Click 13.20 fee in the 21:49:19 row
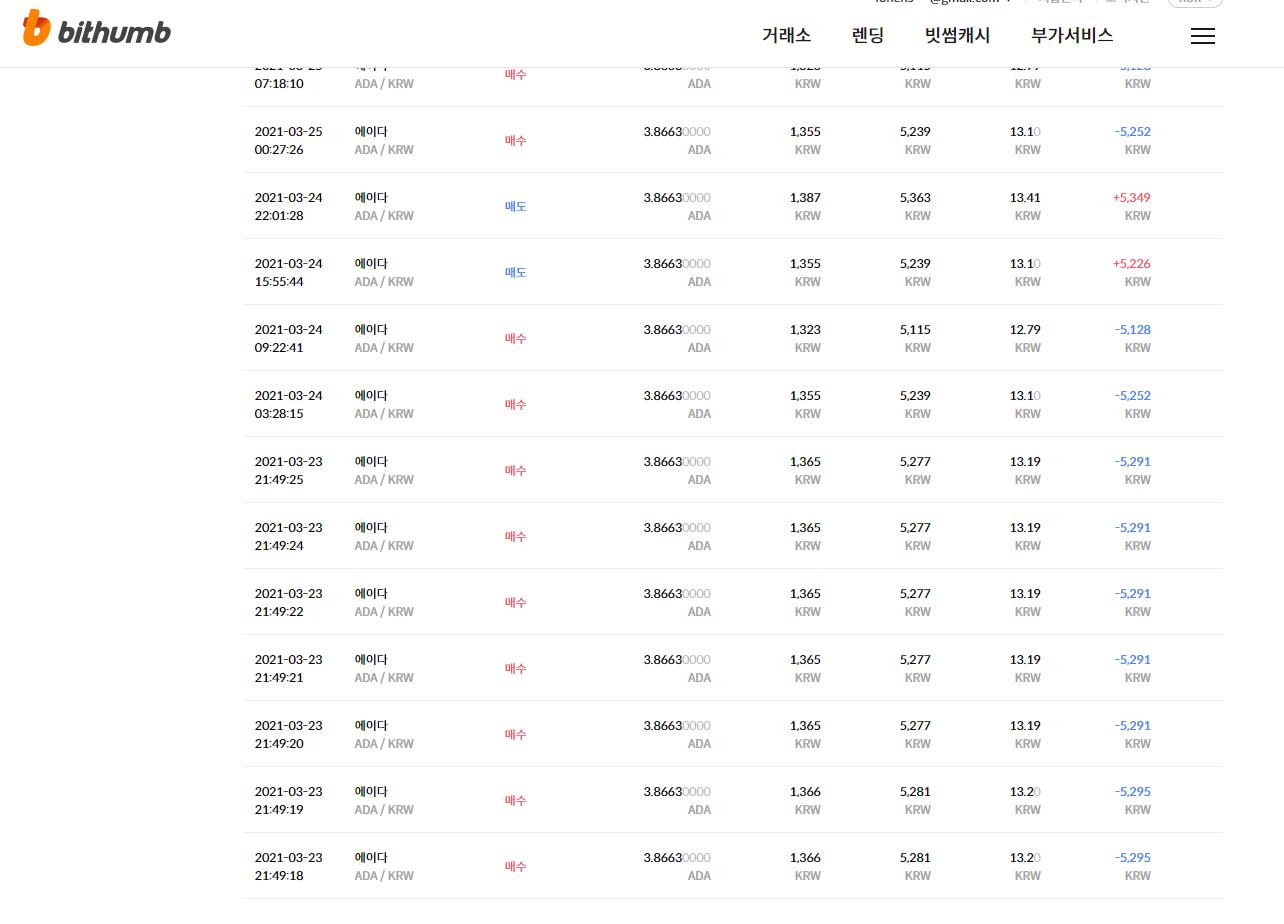The width and height of the screenshot is (1284, 924). [x=1025, y=792]
